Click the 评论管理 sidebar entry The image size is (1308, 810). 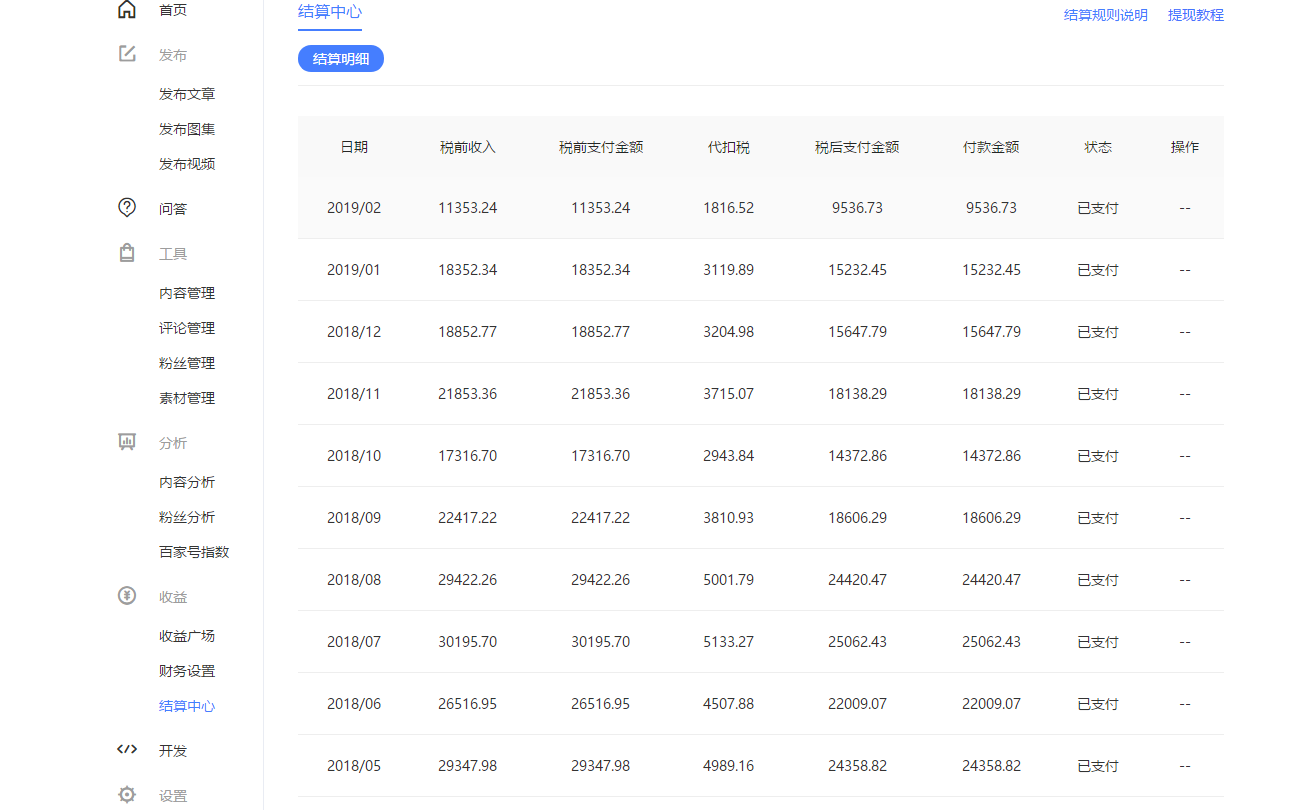pos(187,328)
